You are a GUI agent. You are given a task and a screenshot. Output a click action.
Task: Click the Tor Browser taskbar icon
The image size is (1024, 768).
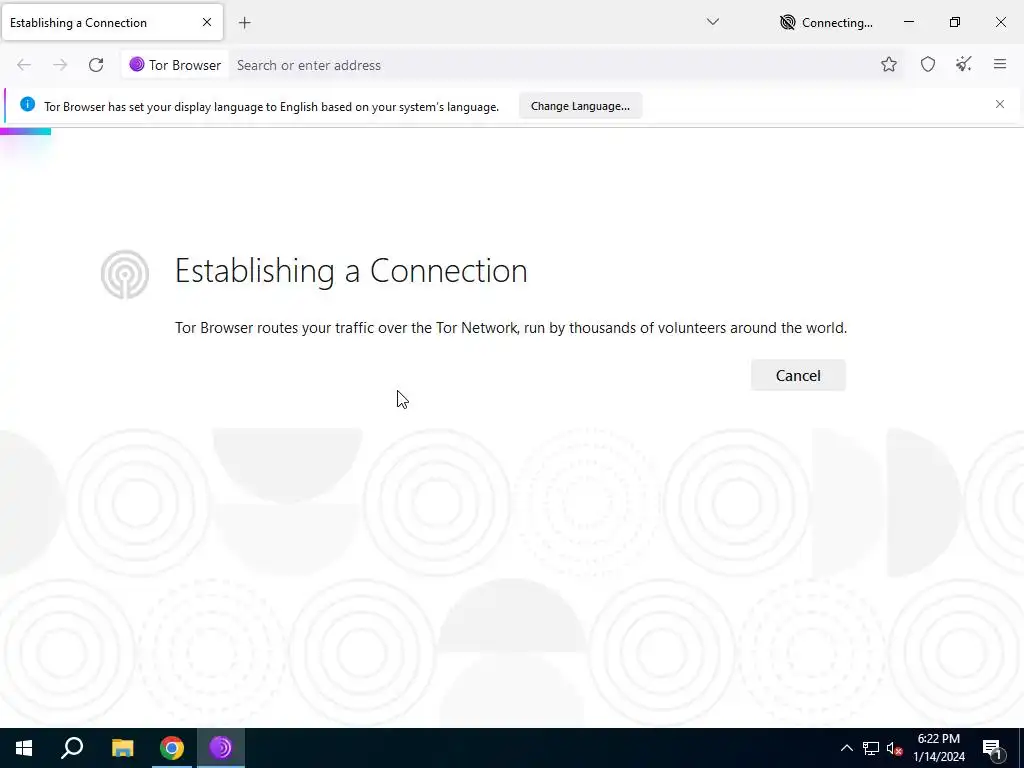(221, 748)
